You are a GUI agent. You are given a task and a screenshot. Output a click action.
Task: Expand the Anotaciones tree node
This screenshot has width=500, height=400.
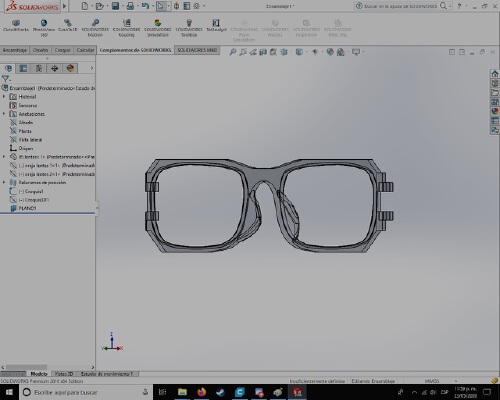tap(4, 114)
